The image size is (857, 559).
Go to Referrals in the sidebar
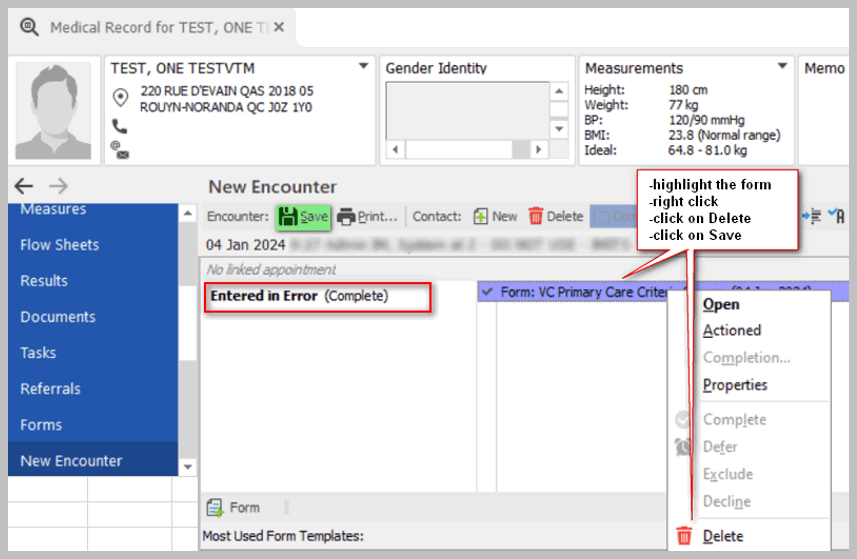pyautogui.click(x=51, y=389)
